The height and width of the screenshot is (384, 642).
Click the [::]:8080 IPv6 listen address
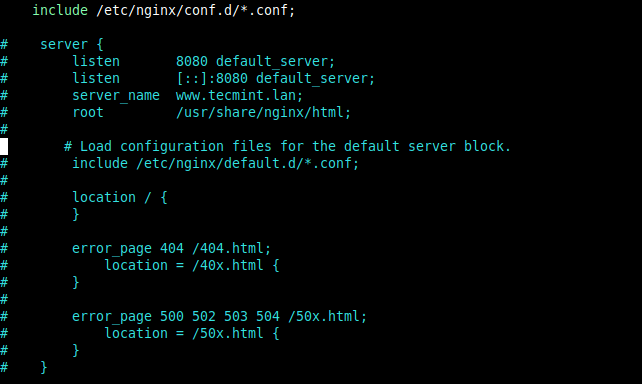tap(212, 78)
